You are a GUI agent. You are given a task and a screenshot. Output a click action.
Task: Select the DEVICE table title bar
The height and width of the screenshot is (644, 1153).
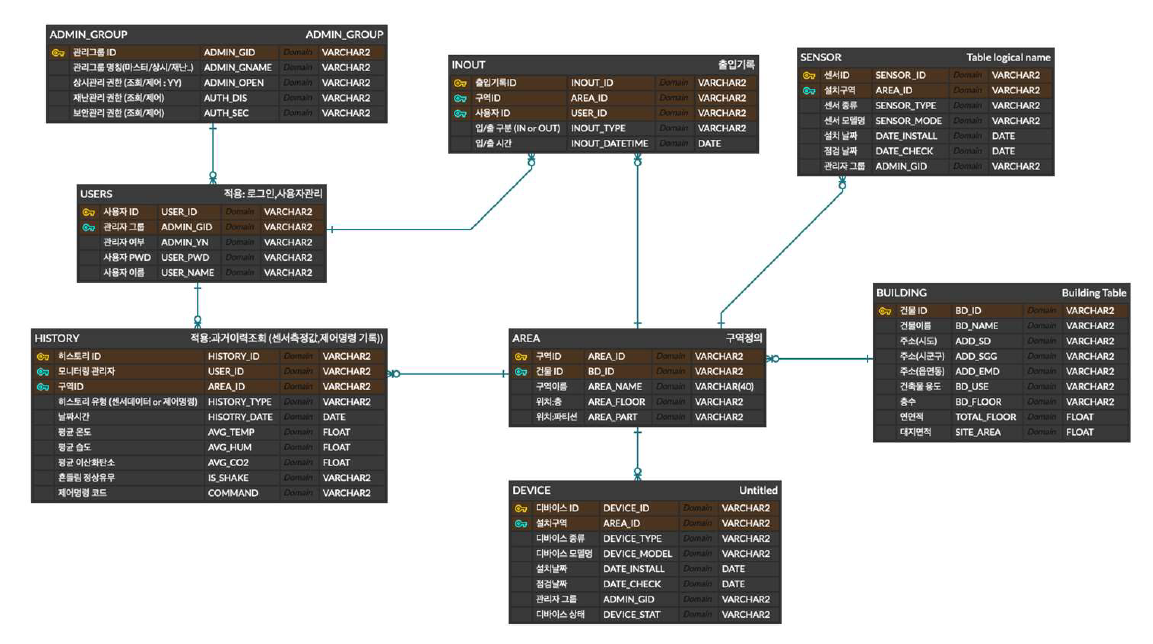[x=644, y=490]
